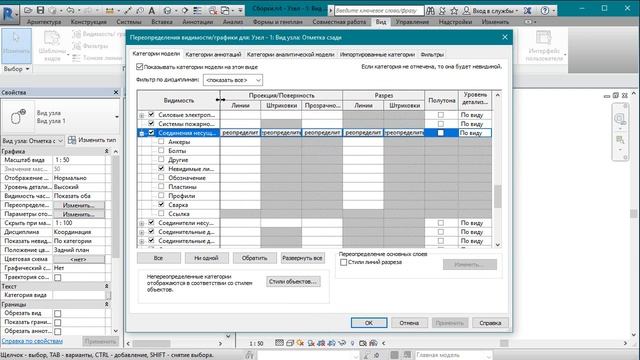Click the 'Стили объектов...' button
Image resolution: width=640 pixels, height=360 pixels.
click(293, 281)
